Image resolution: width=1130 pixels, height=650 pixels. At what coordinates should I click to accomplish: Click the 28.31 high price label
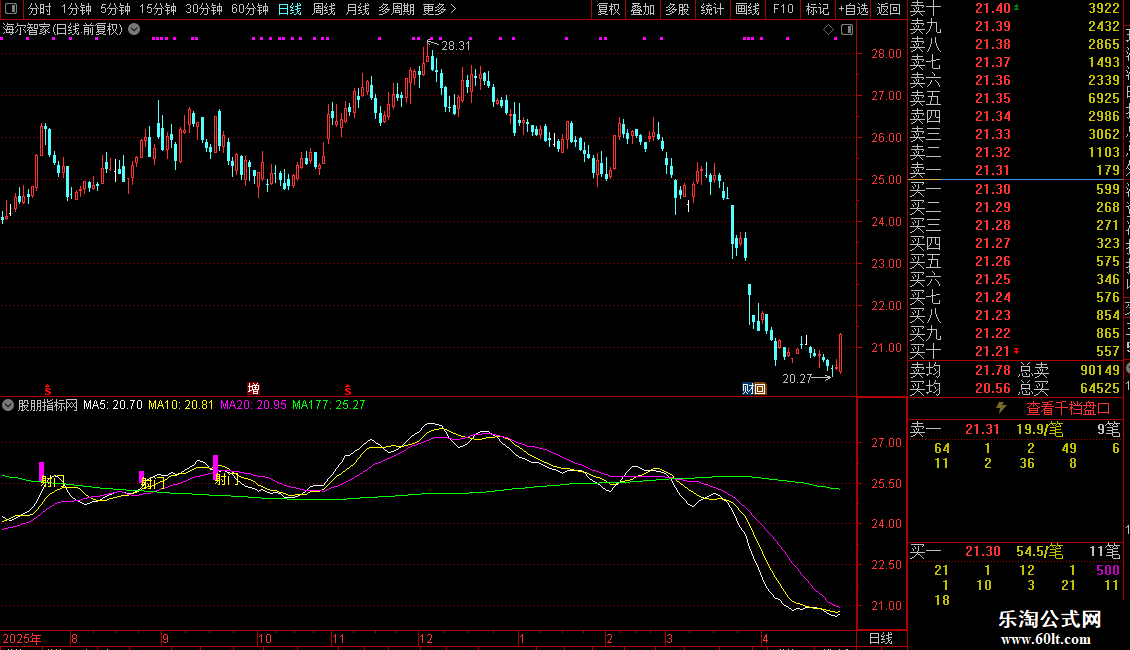point(455,45)
